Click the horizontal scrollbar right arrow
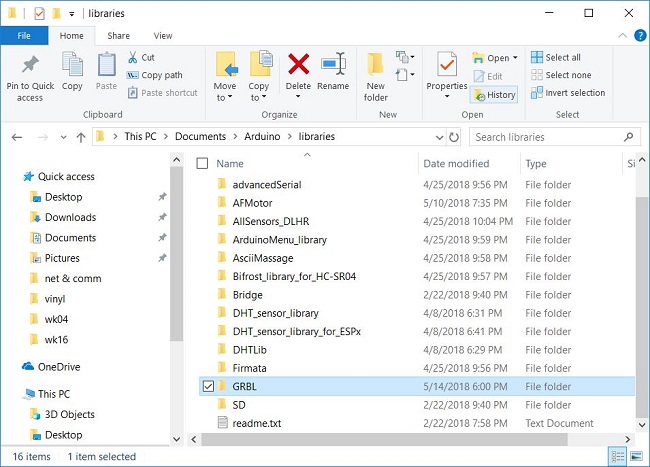Image resolution: width=650 pixels, height=467 pixels. click(x=628, y=439)
